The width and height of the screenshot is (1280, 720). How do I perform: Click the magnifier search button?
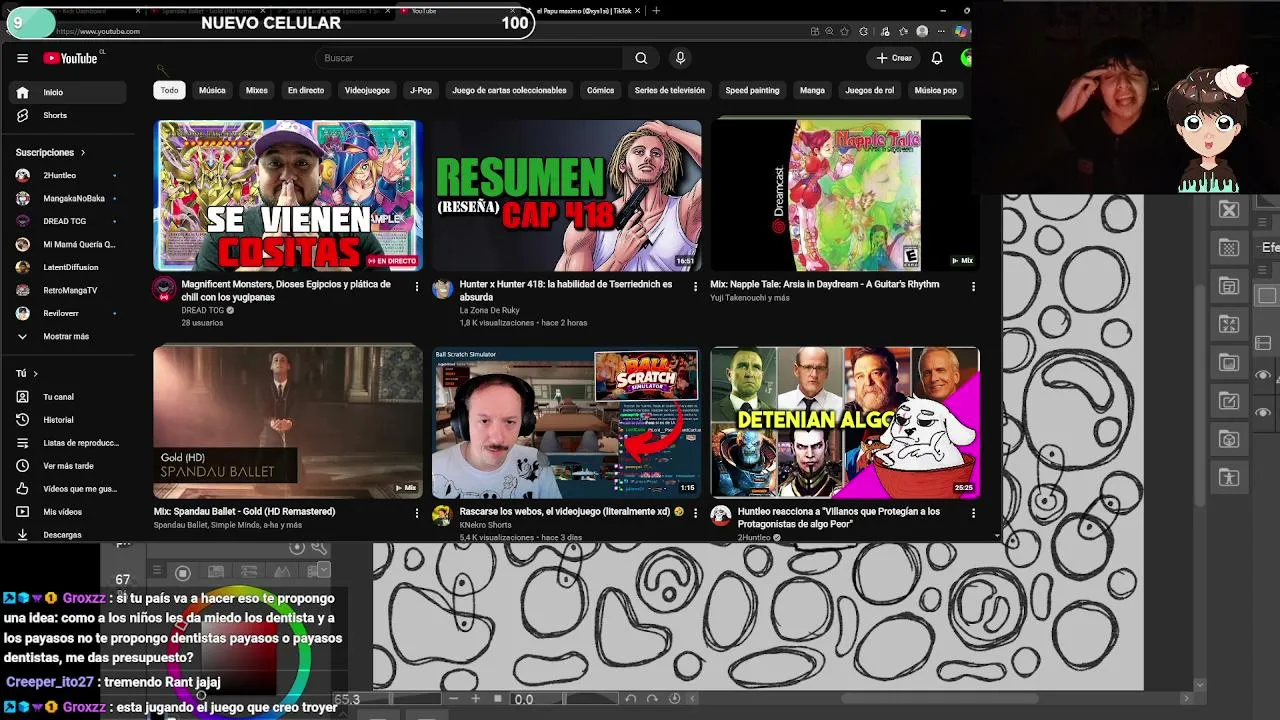(x=641, y=58)
